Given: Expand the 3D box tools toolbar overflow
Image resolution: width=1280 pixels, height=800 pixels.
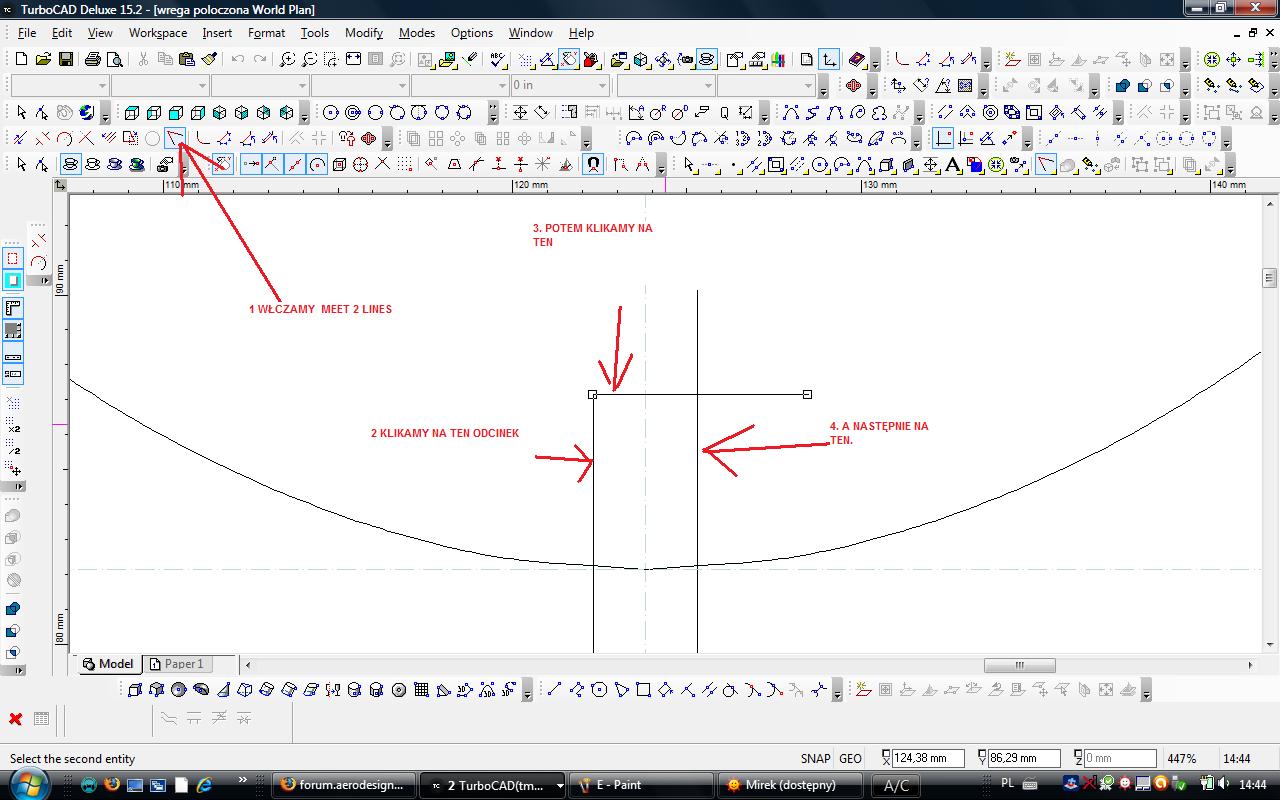Looking at the screenshot, I should 306,114.
